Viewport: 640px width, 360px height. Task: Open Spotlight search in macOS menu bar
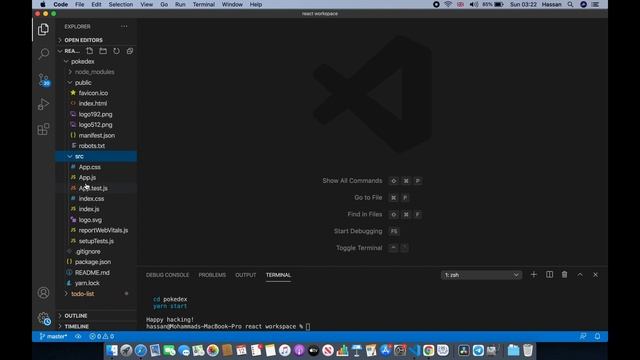(570, 4)
